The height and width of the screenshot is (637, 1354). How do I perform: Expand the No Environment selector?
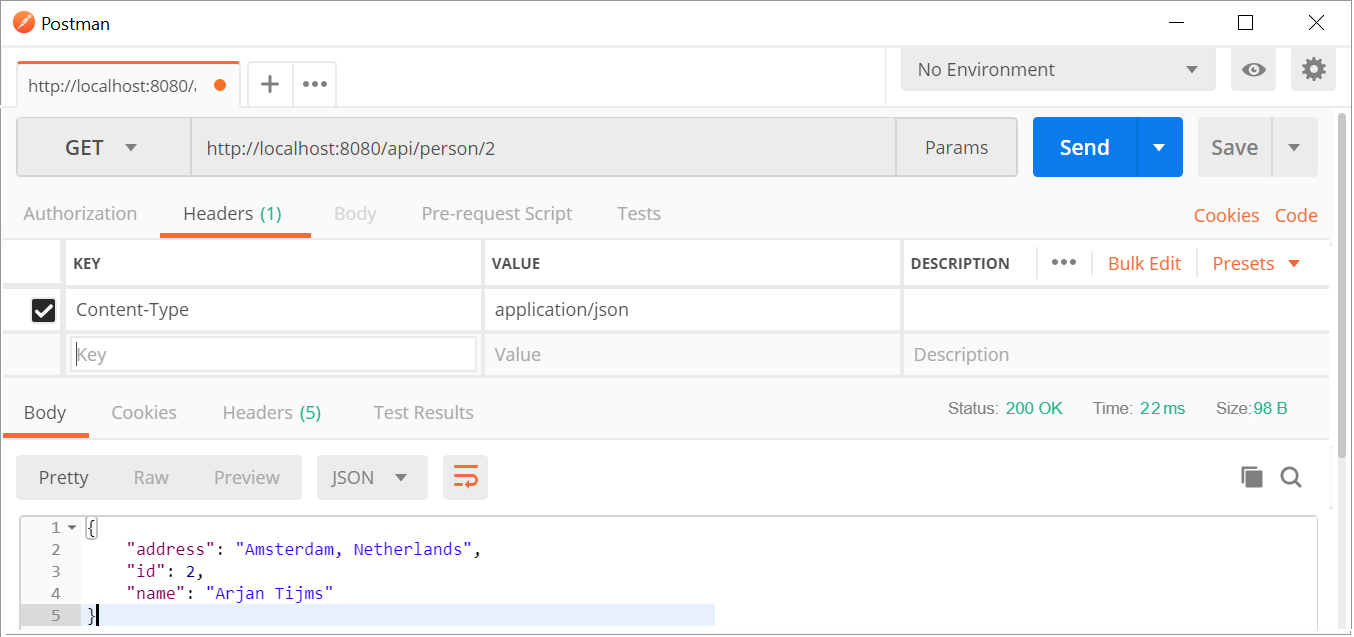tap(1057, 70)
